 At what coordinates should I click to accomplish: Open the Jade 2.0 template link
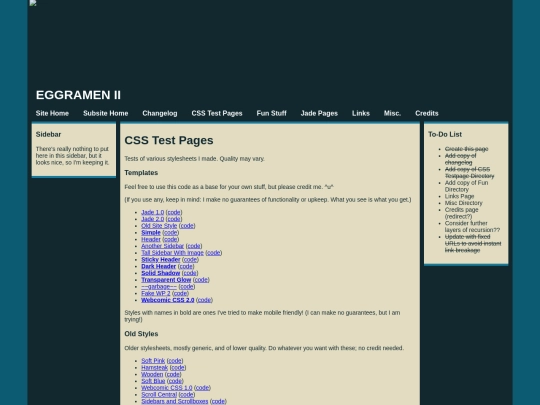click(x=153, y=219)
